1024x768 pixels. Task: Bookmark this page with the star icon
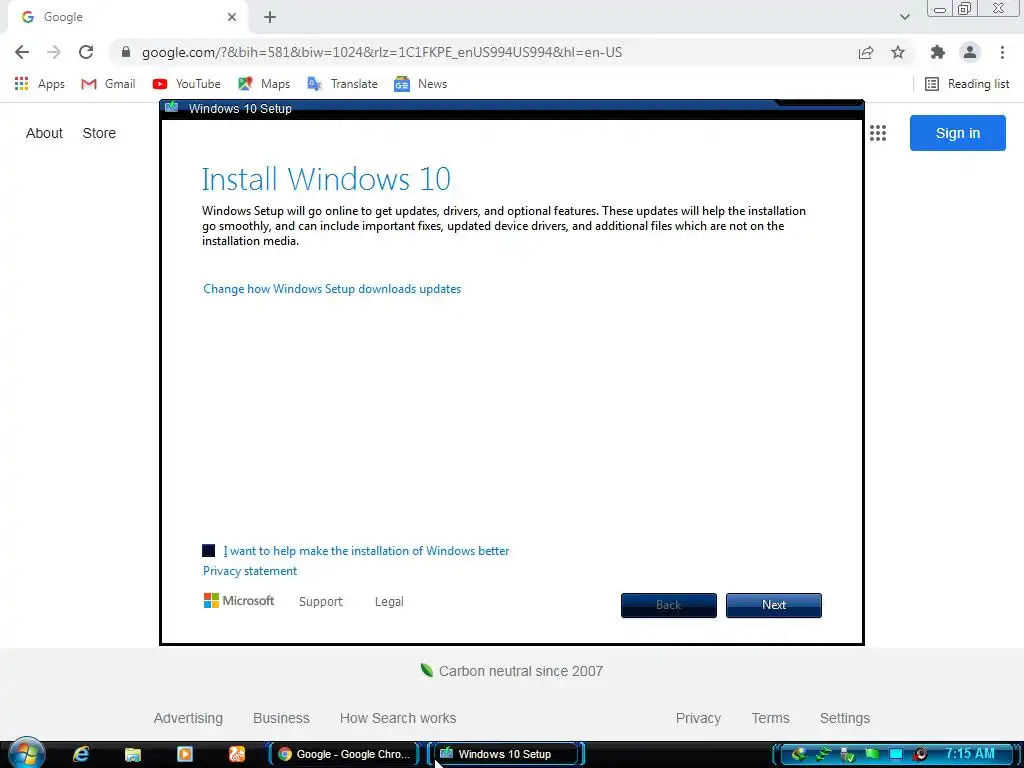pyautogui.click(x=898, y=52)
